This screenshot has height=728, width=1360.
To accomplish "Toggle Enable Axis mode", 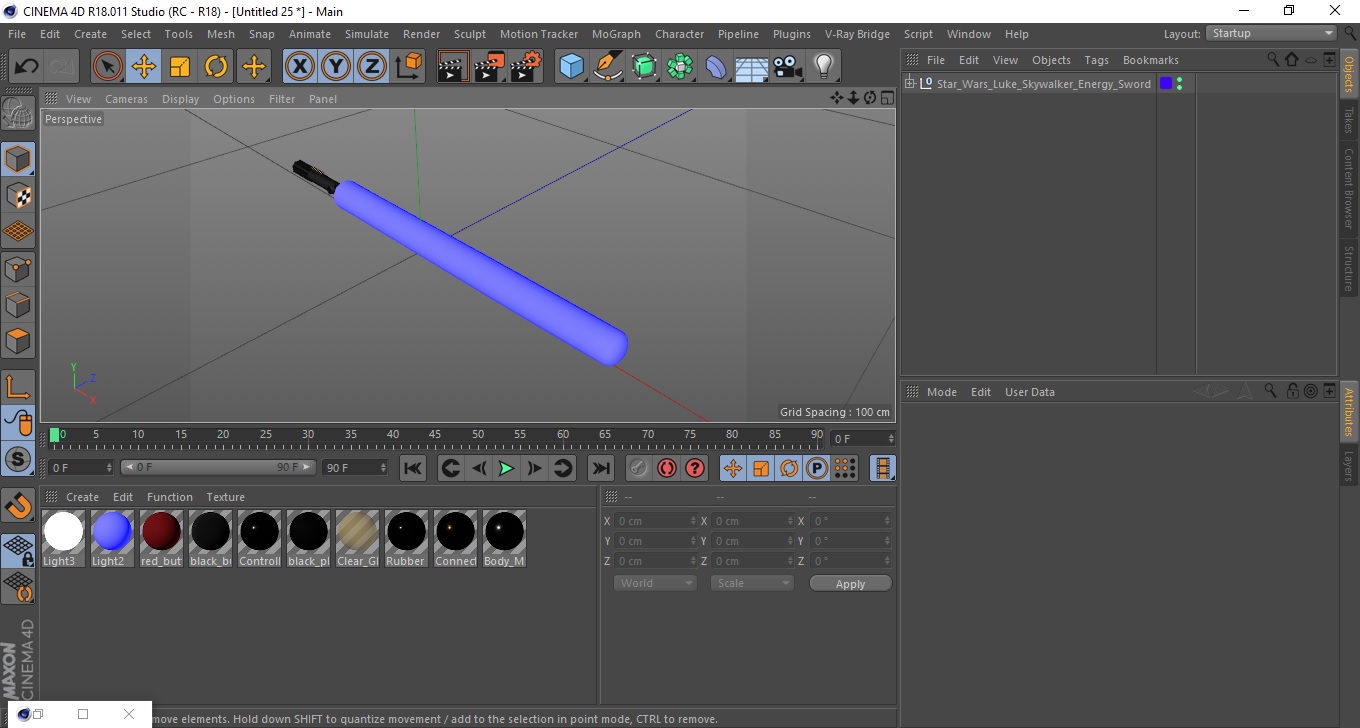I will click(18, 387).
